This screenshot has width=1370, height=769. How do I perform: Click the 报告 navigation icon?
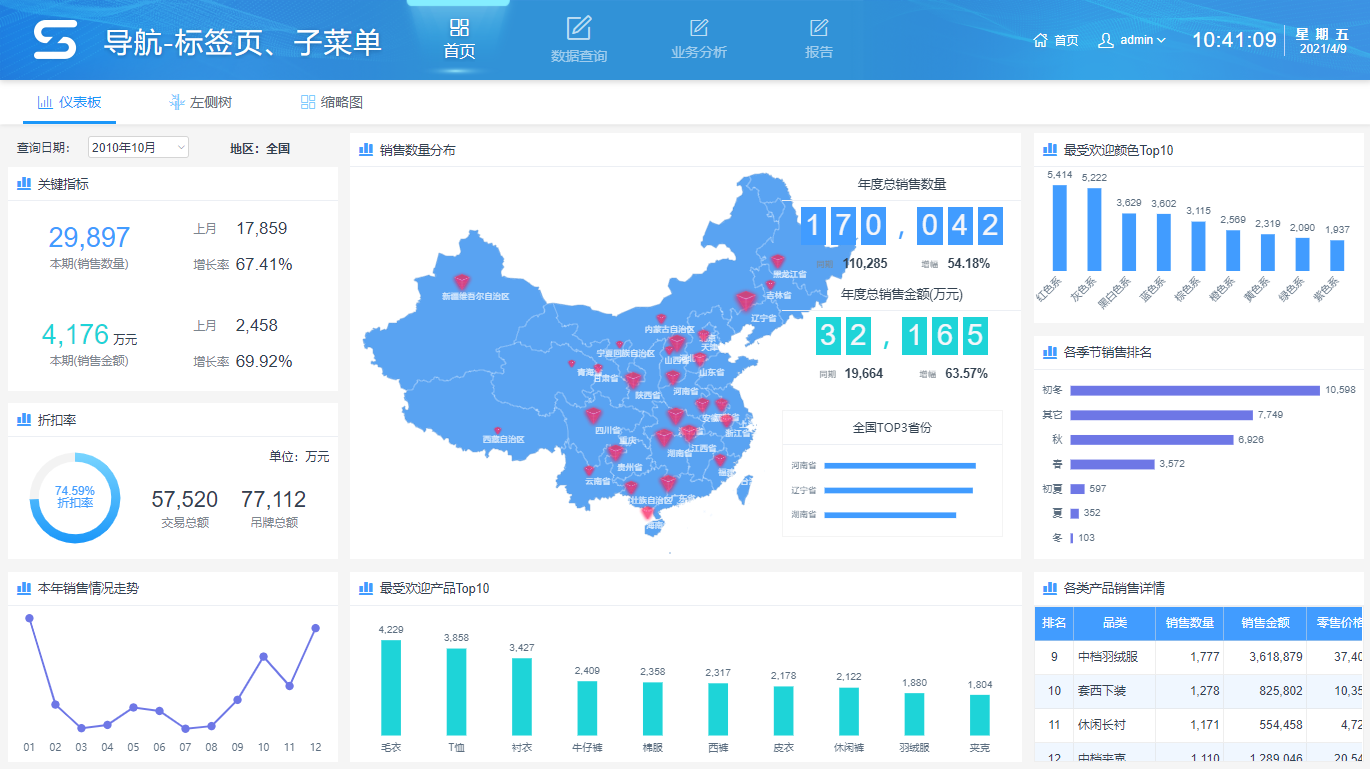click(x=819, y=27)
